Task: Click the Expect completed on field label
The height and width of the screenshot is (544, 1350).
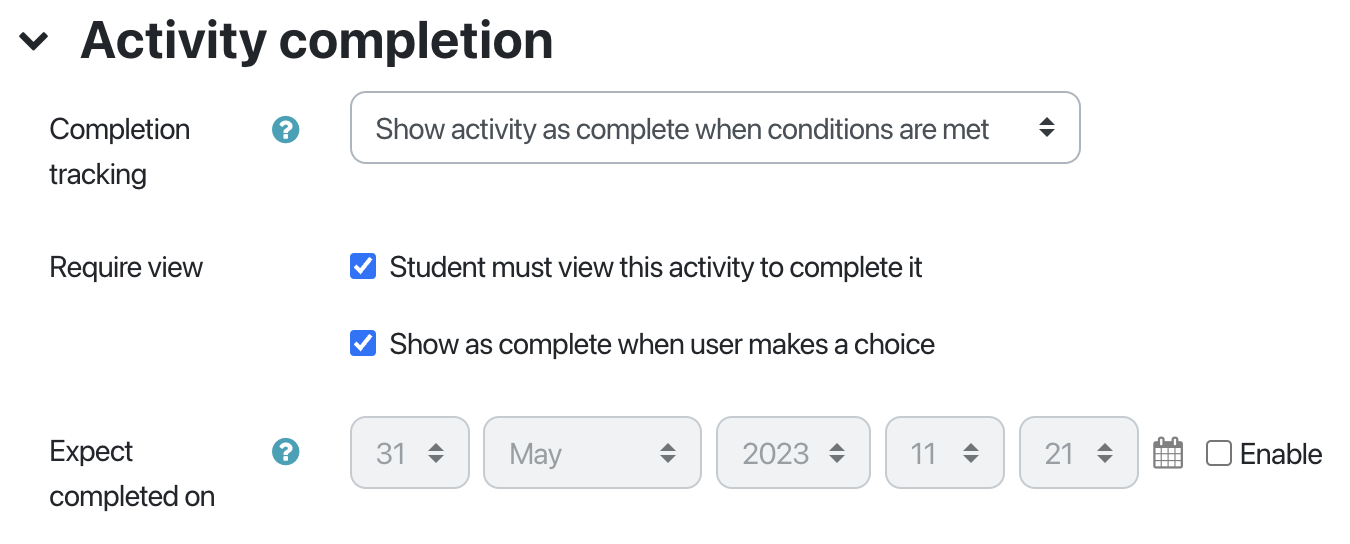Action: (131, 474)
